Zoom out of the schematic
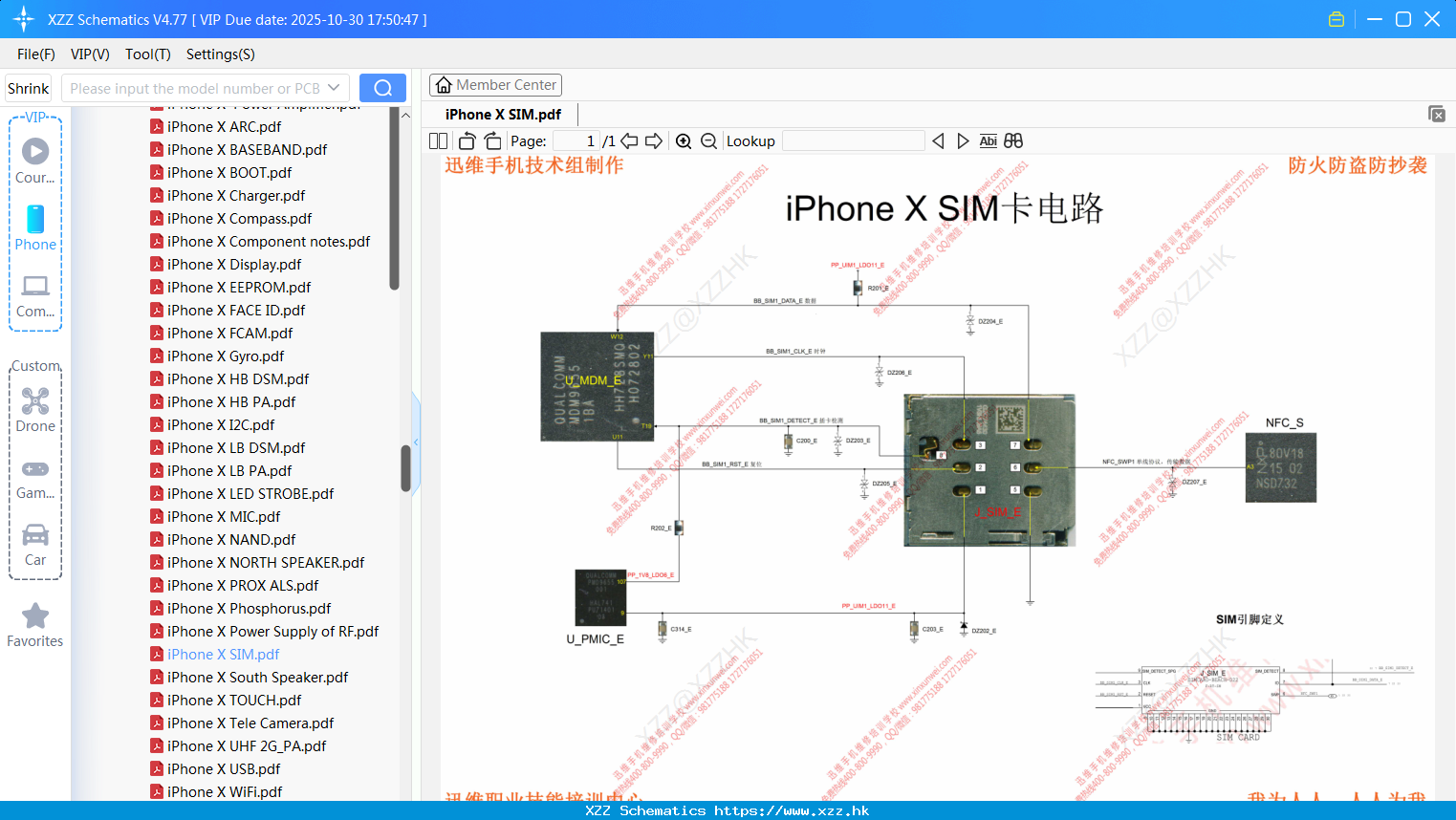This screenshot has height=820, width=1456. (x=708, y=140)
